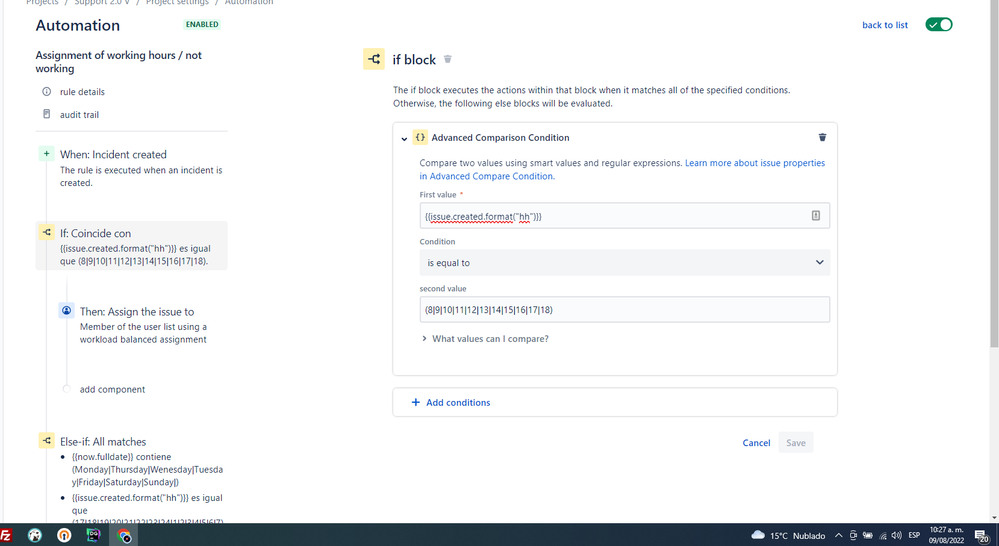Open rule details

click(82, 92)
